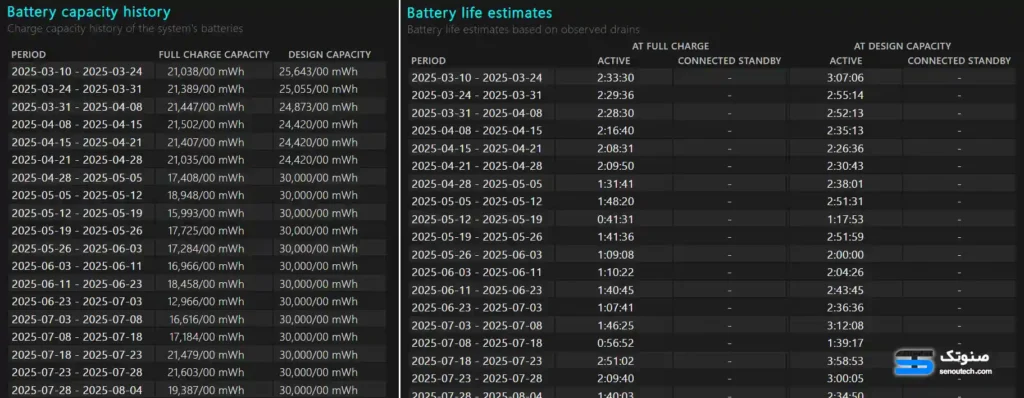Select the 21,389/00 mWh full charge value
Screen dimensions: 1024x398
tap(206, 89)
